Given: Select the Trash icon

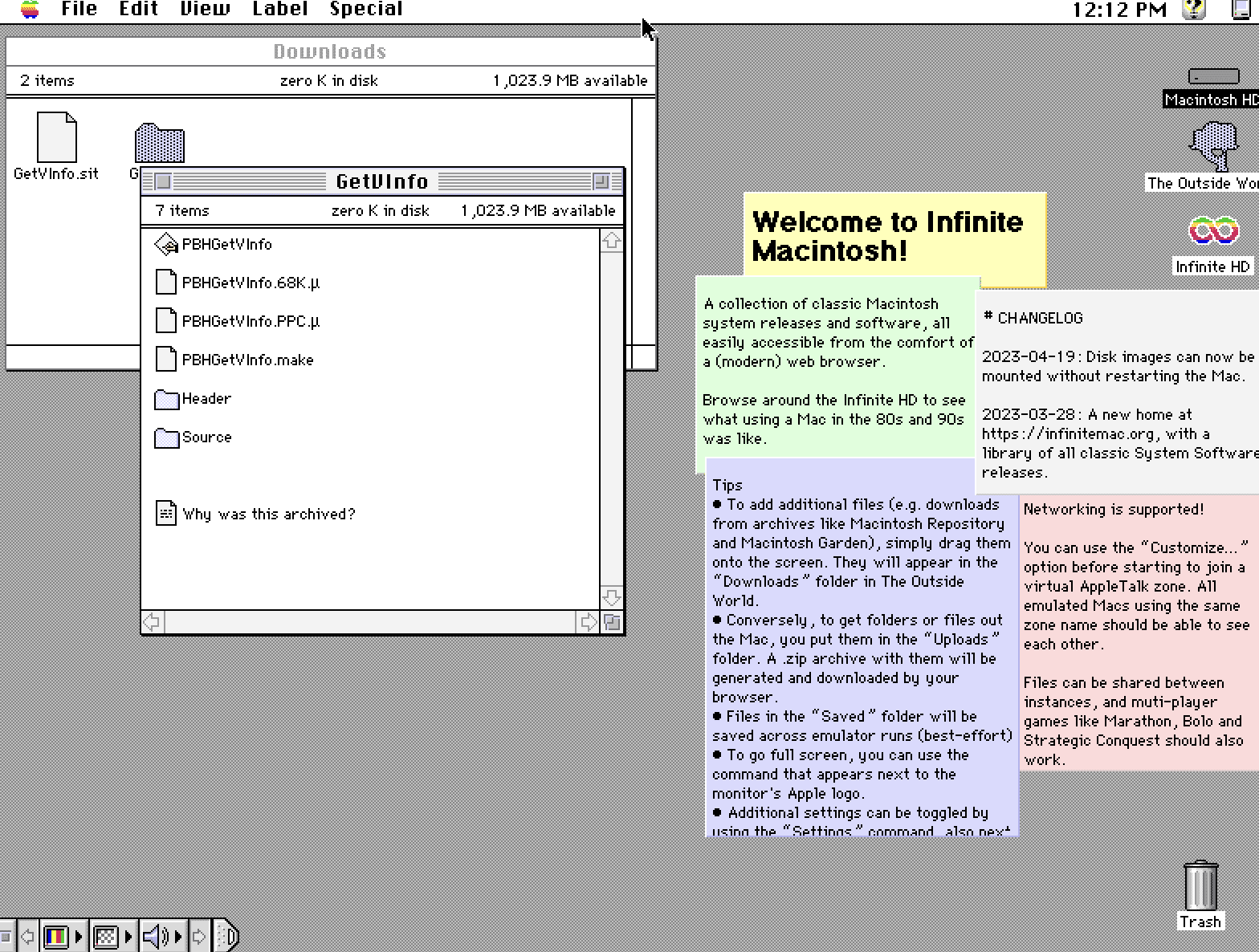Looking at the screenshot, I should [x=1200, y=885].
